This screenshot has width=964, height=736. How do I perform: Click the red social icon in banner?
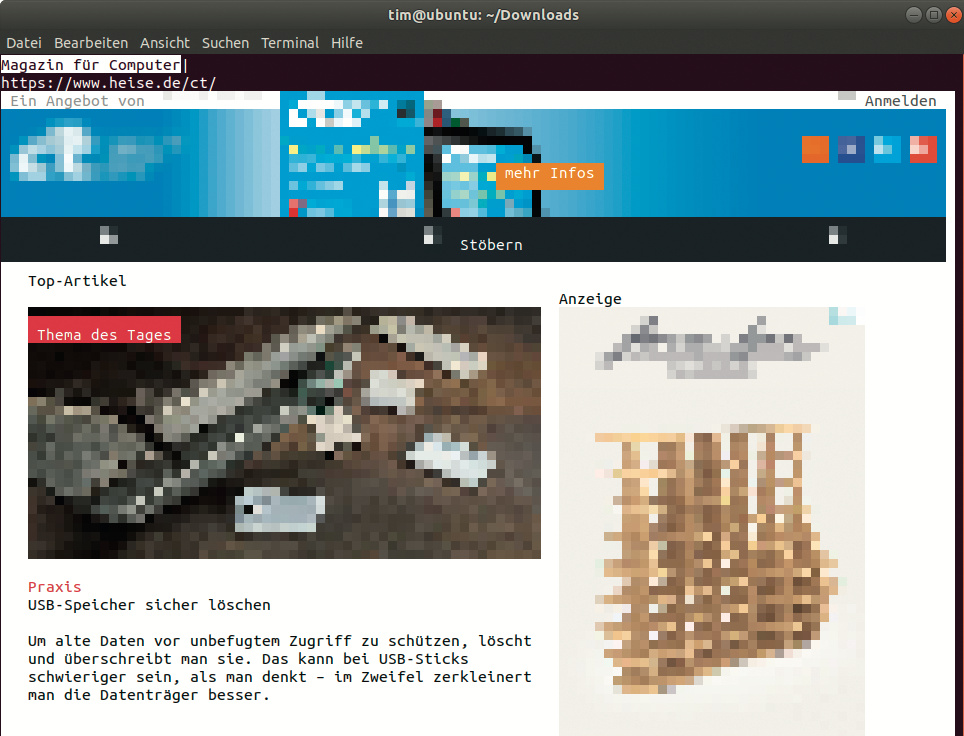point(922,149)
